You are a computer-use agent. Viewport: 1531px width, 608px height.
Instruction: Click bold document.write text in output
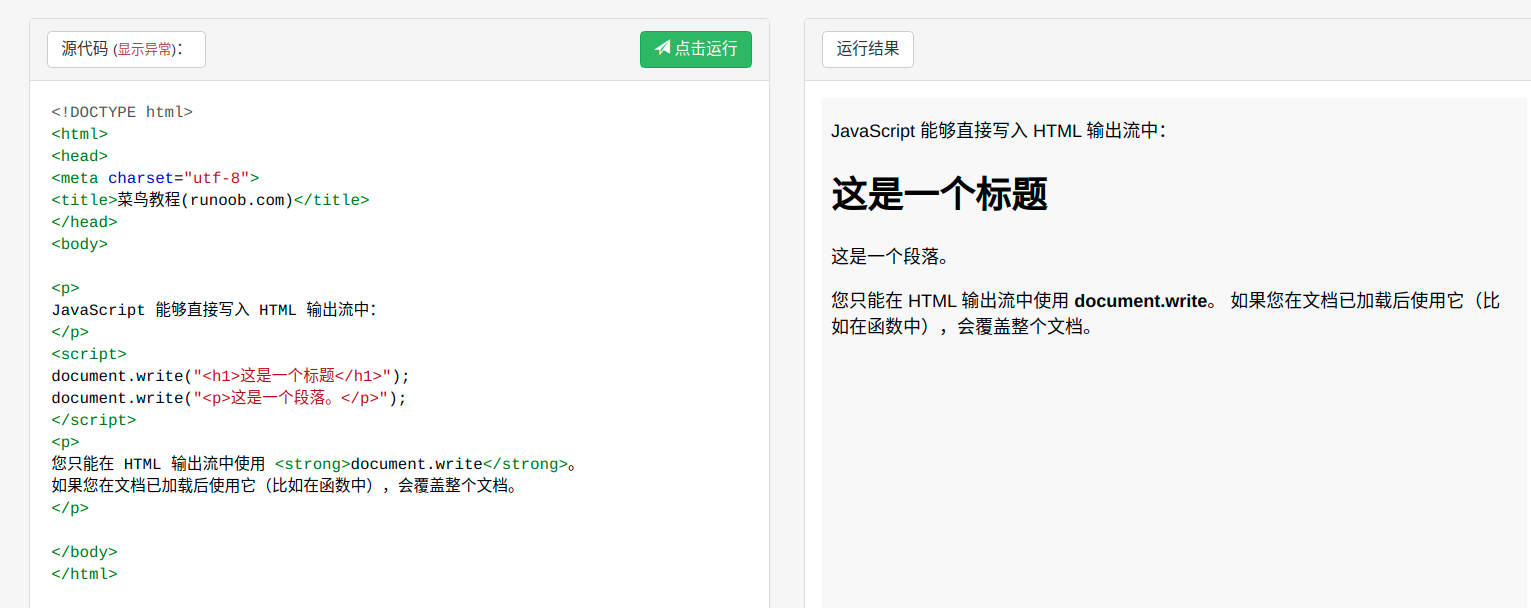[1140, 301]
